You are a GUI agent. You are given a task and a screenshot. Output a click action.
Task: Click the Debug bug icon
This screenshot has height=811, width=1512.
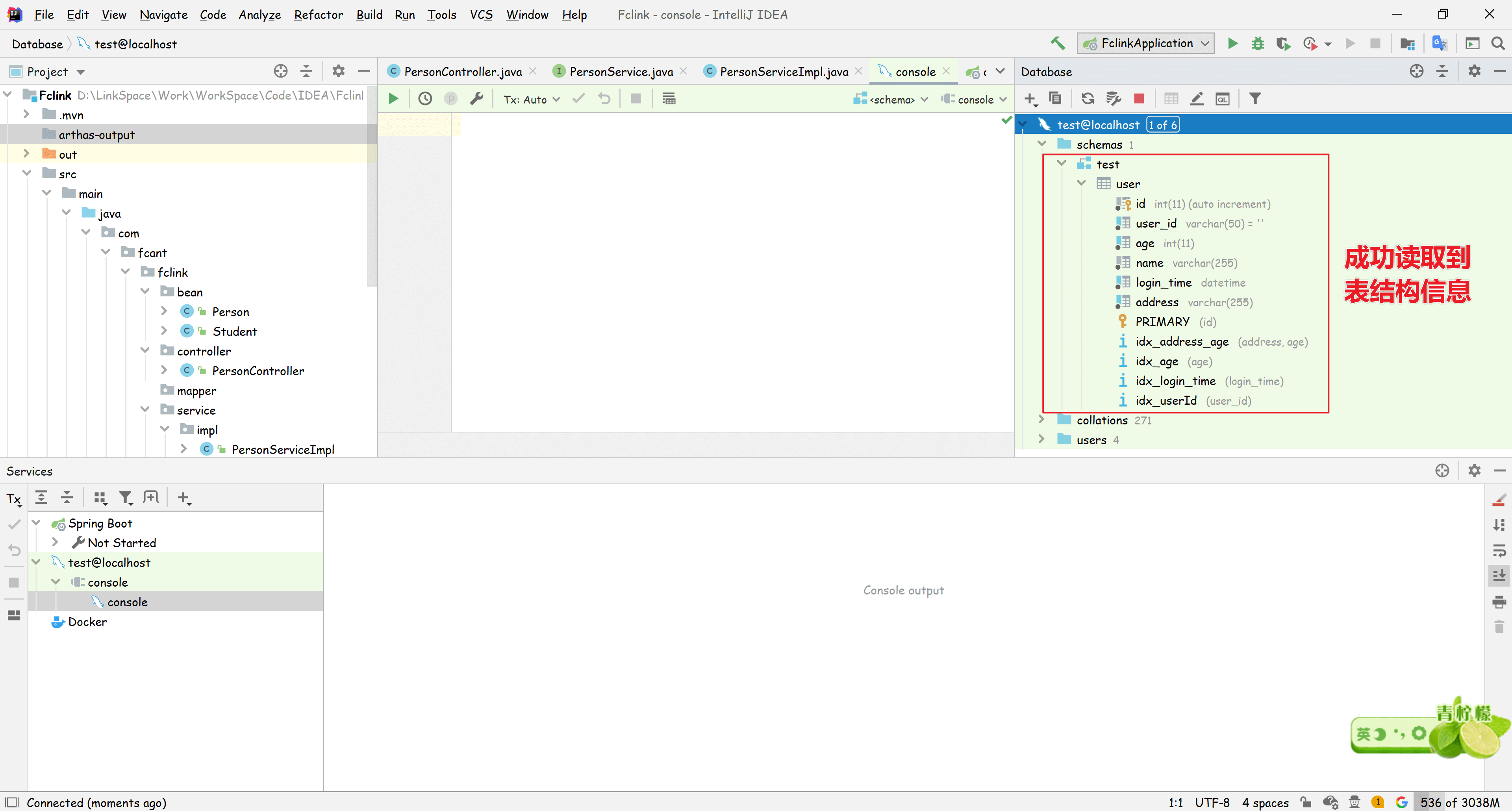(1257, 43)
